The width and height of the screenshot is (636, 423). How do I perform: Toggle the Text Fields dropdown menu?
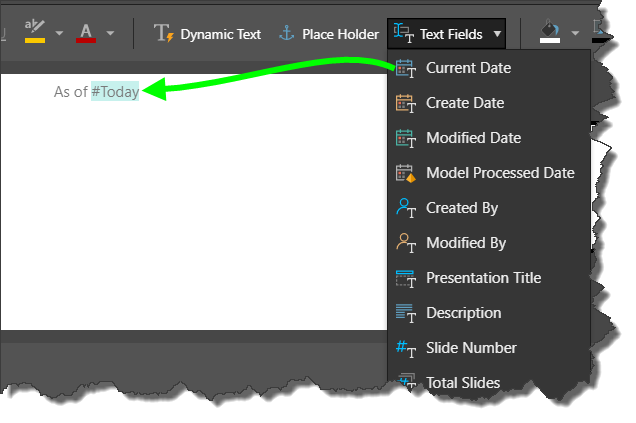(x=447, y=34)
